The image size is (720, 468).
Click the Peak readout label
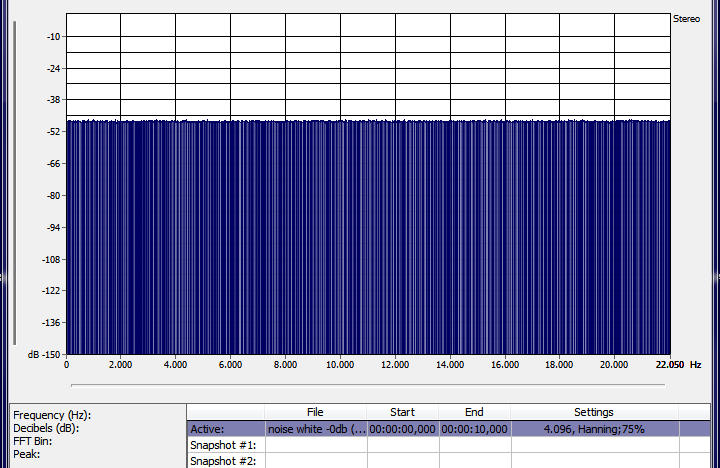click(x=26, y=454)
